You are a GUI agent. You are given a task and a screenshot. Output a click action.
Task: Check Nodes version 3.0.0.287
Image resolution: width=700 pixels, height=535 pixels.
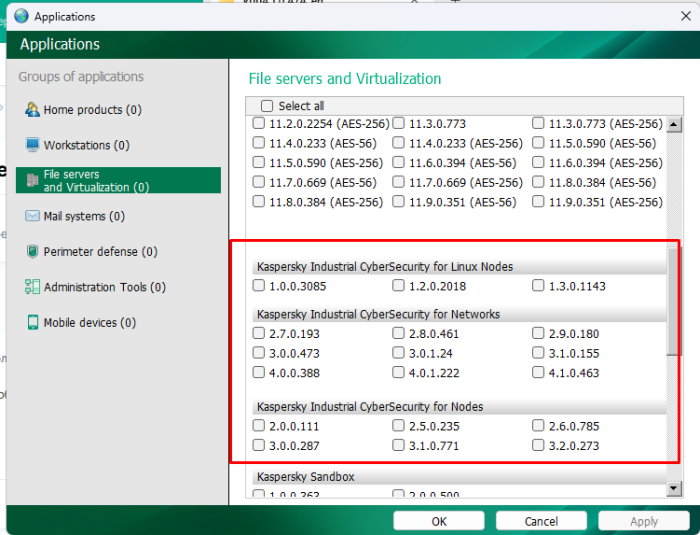point(258,446)
